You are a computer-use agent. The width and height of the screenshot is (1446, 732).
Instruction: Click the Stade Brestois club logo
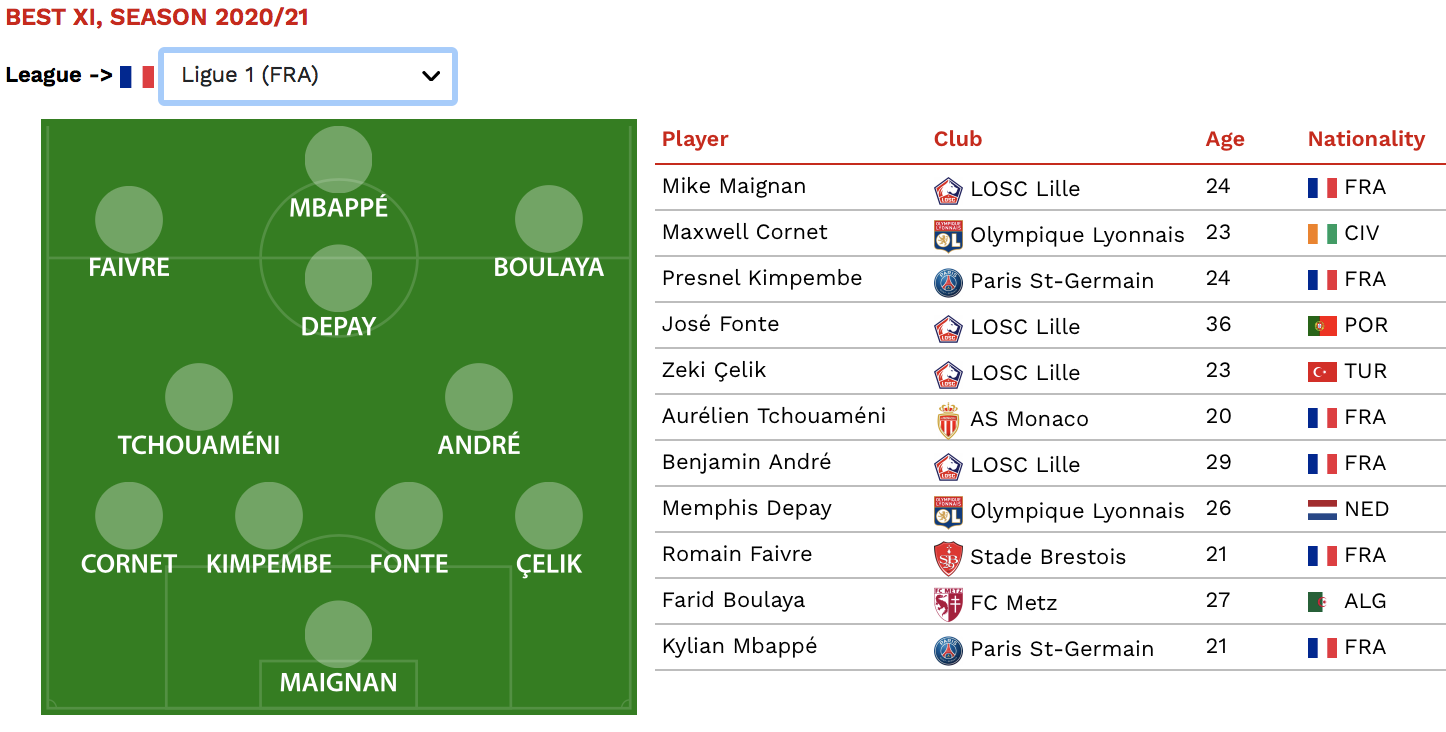[948, 557]
